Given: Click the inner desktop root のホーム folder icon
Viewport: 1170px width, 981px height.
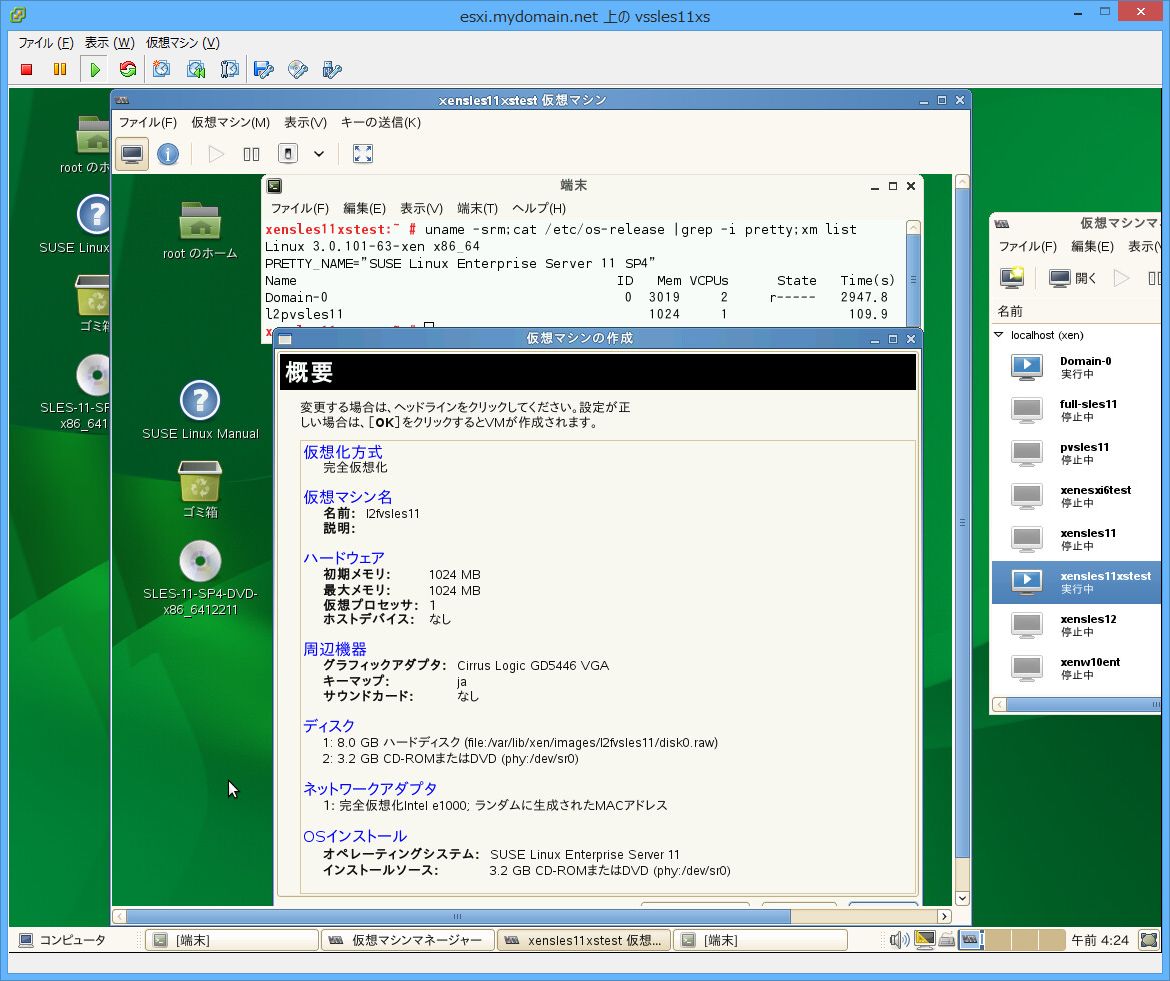Looking at the screenshot, I should point(200,221).
